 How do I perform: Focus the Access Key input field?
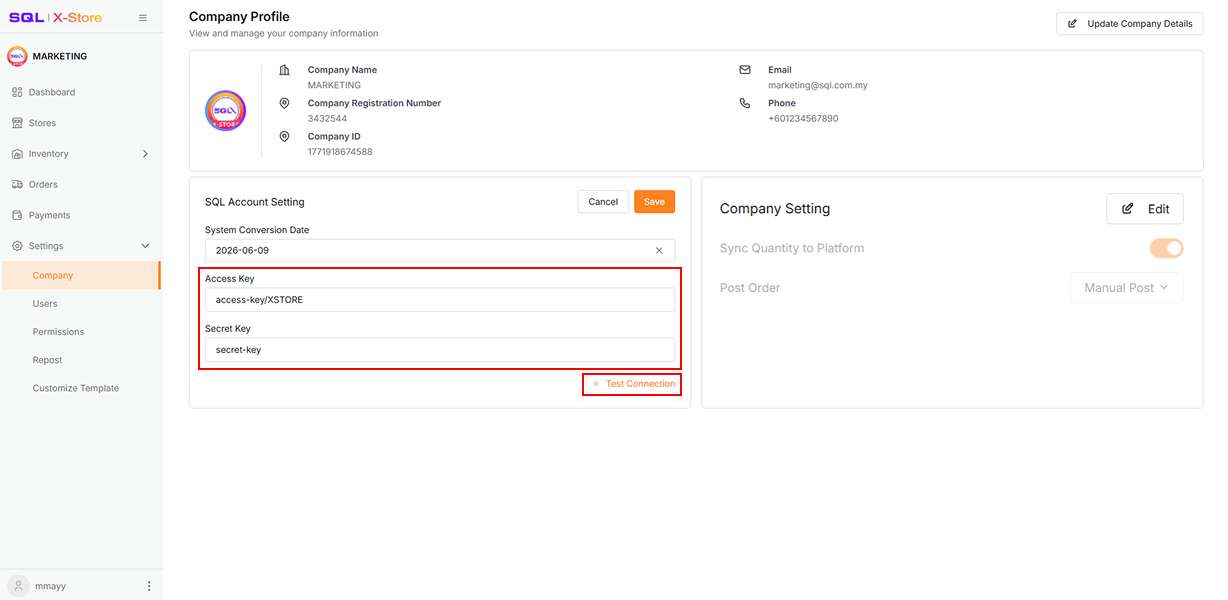[440, 300]
